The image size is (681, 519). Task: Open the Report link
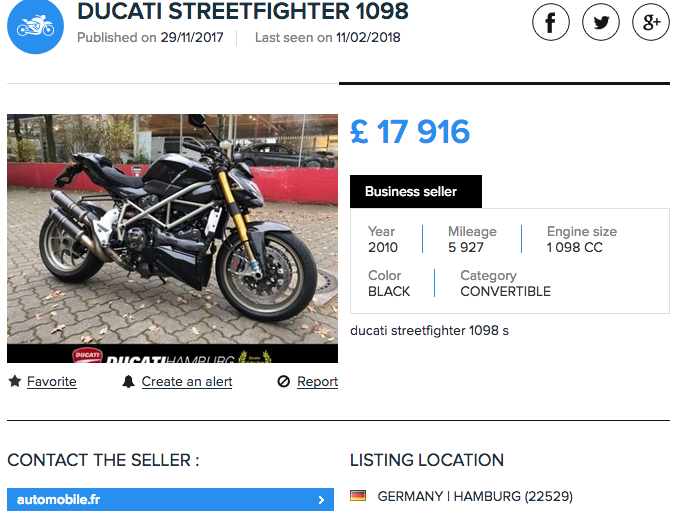317,381
